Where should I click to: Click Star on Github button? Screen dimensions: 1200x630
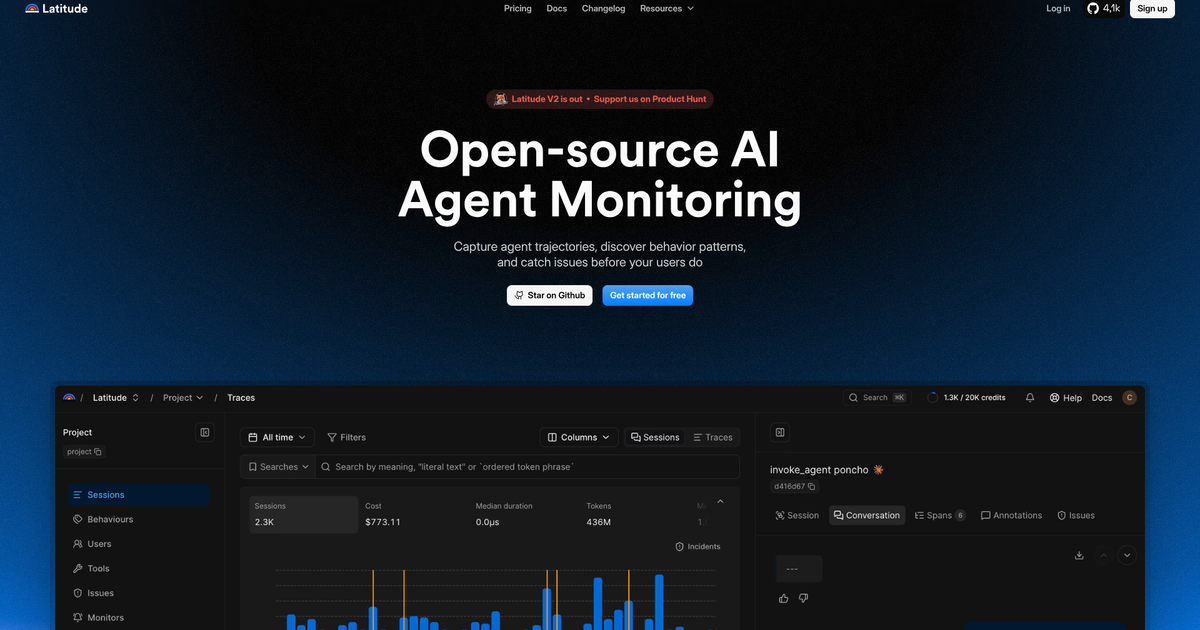coord(549,295)
